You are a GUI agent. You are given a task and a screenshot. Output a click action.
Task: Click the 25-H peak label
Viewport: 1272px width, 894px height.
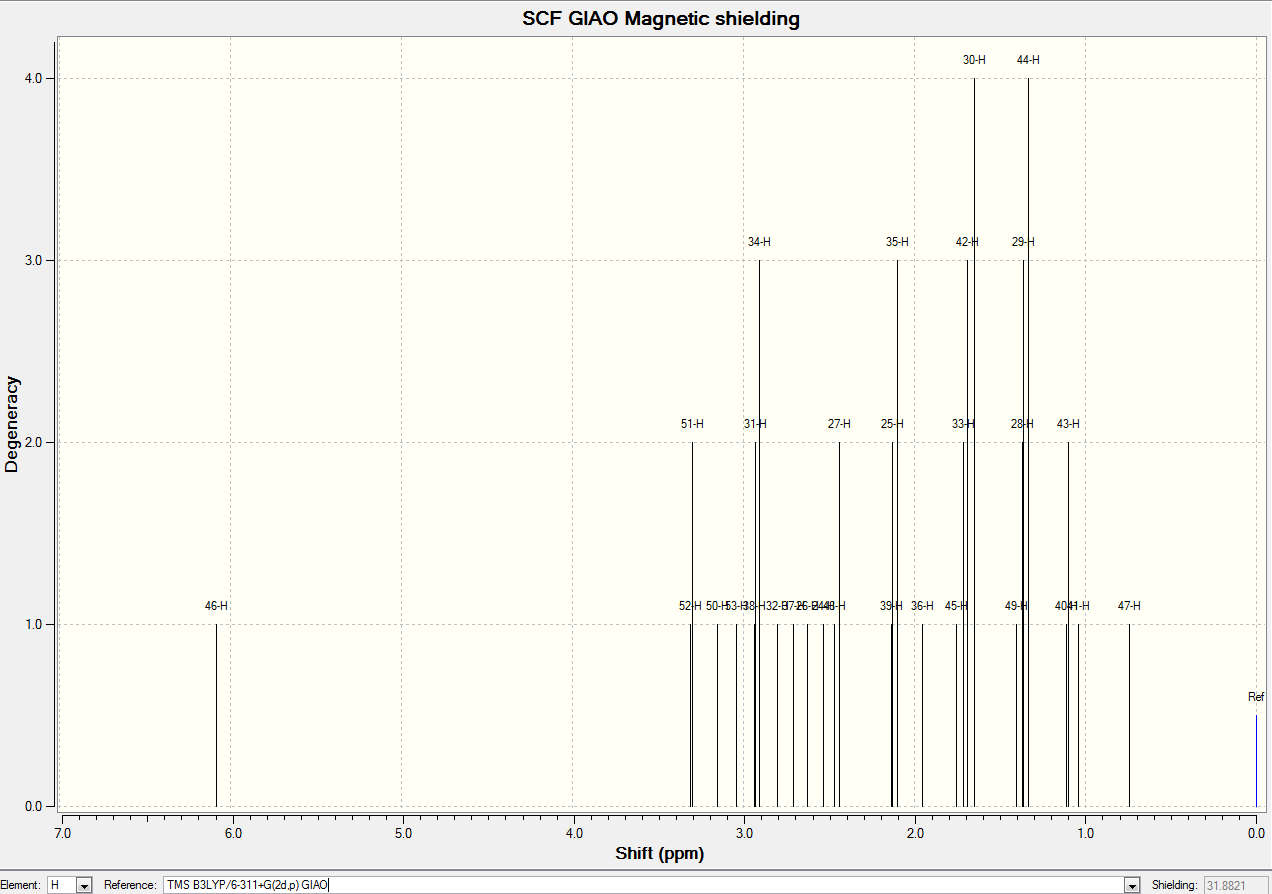(x=892, y=424)
